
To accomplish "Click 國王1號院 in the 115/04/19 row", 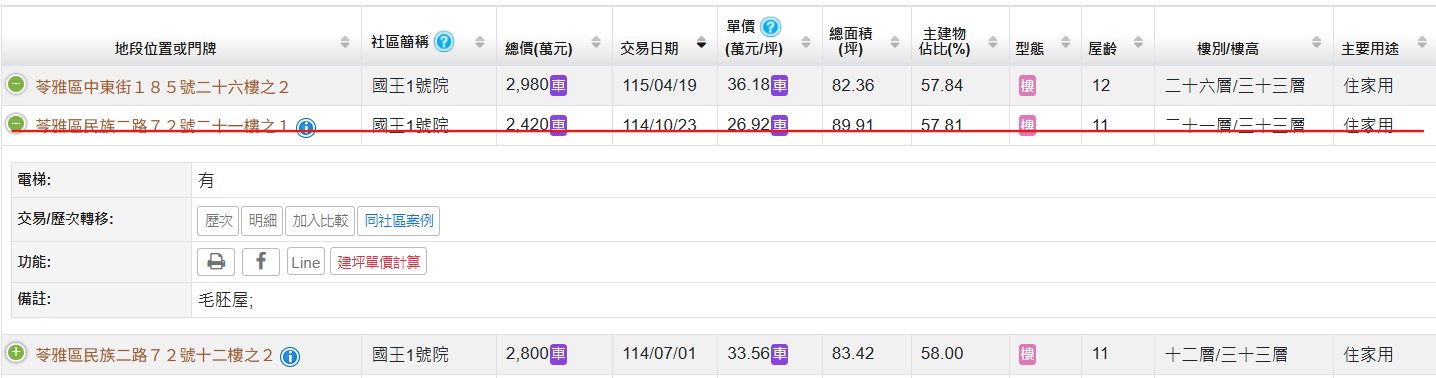I will click(410, 86).
